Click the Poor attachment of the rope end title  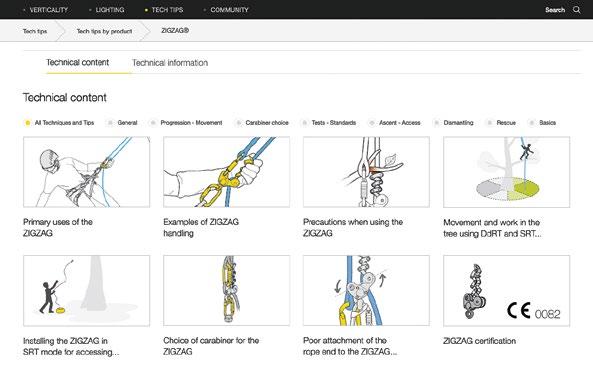(x=350, y=346)
